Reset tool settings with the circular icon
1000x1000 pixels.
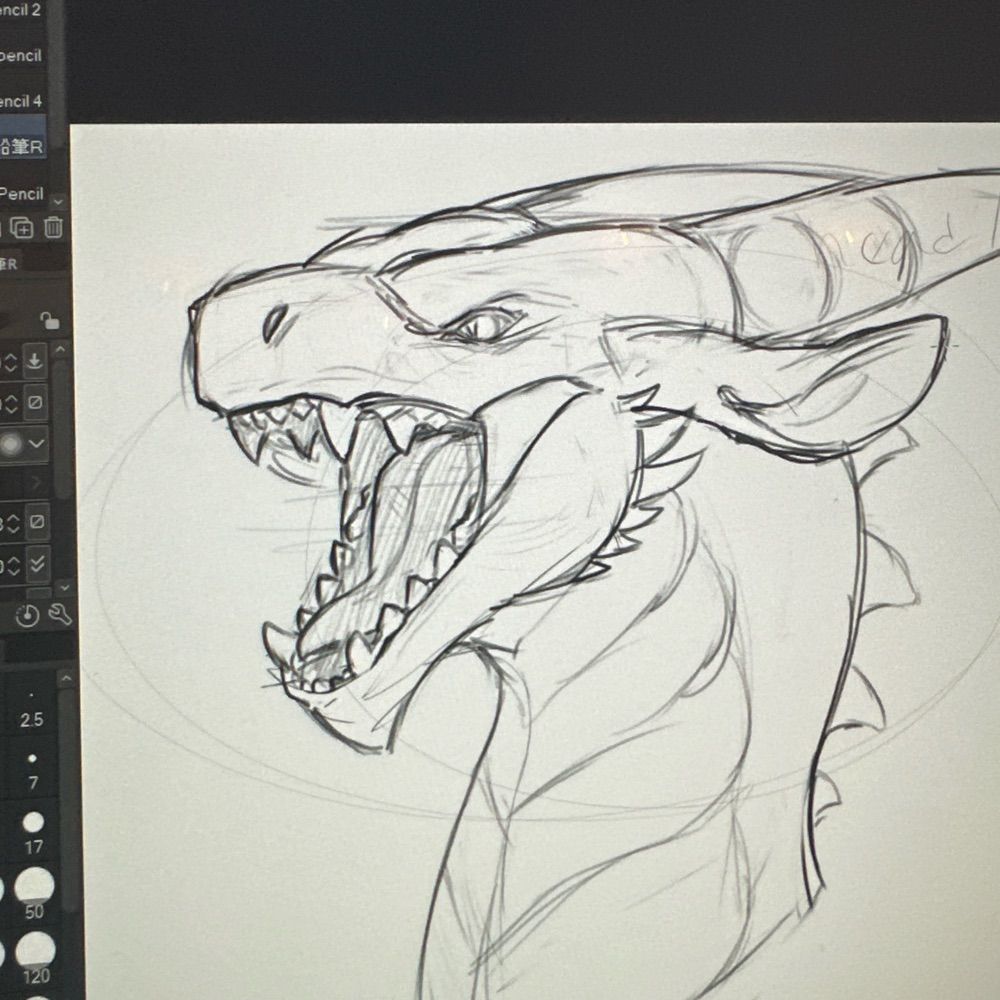pos(27,615)
